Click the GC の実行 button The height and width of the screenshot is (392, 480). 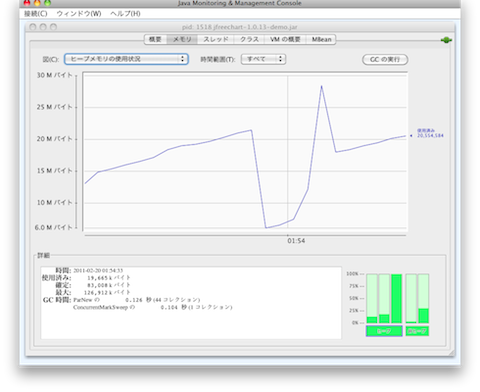(385, 59)
